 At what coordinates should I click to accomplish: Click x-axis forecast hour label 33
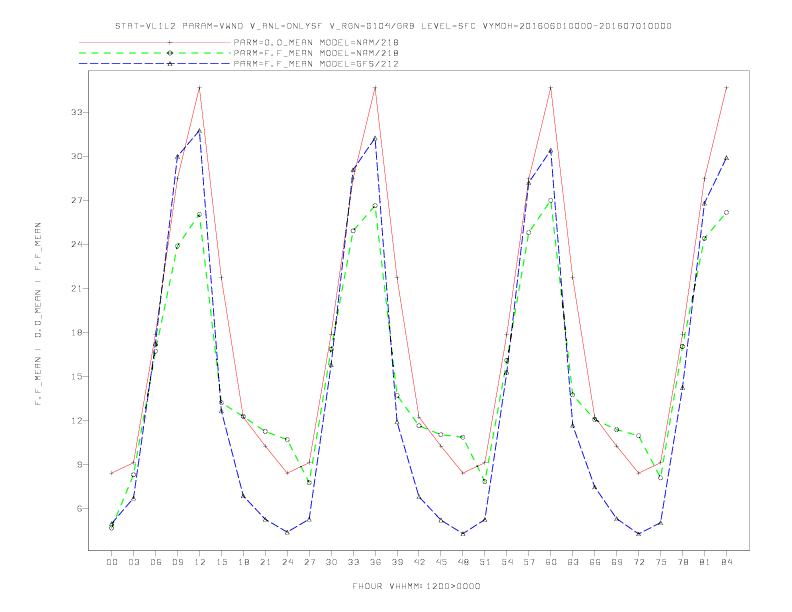[353, 562]
